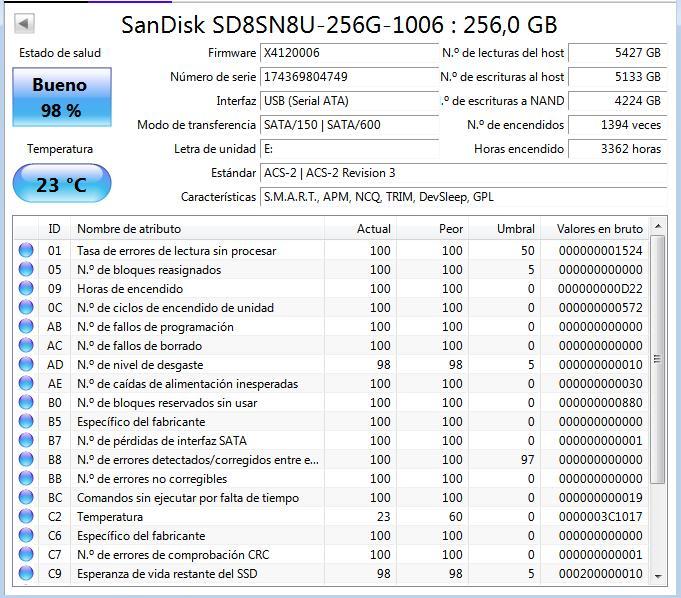This screenshot has width=681, height=598.
Task: Sort by Umbral column header
Action: pyautogui.click(x=505, y=228)
